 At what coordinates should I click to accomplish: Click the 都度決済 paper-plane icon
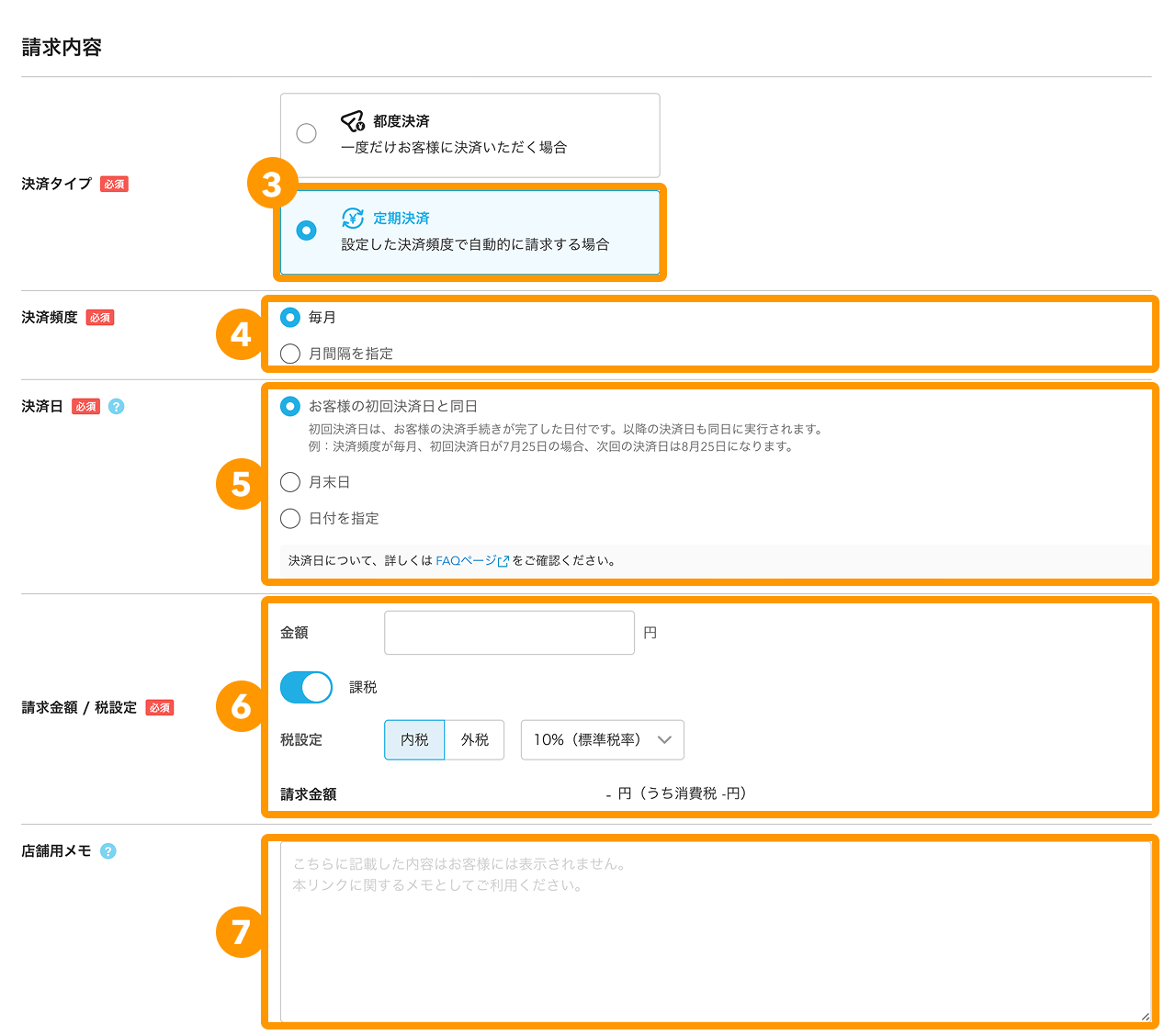point(353,121)
